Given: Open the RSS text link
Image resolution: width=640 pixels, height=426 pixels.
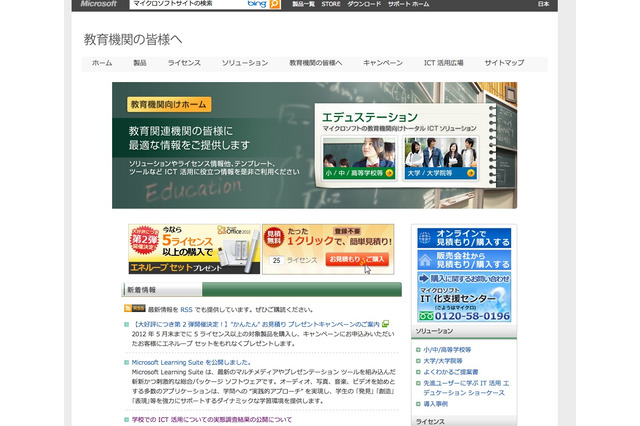Looking at the screenshot, I should 186,310.
